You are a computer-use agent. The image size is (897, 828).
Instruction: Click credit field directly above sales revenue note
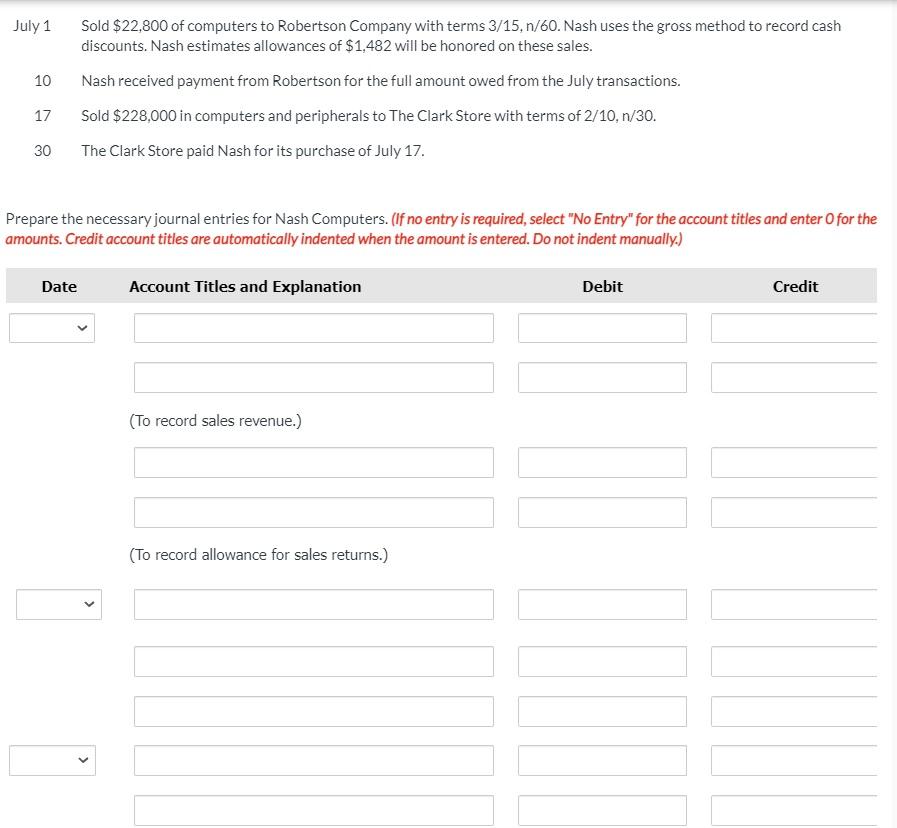click(x=794, y=378)
